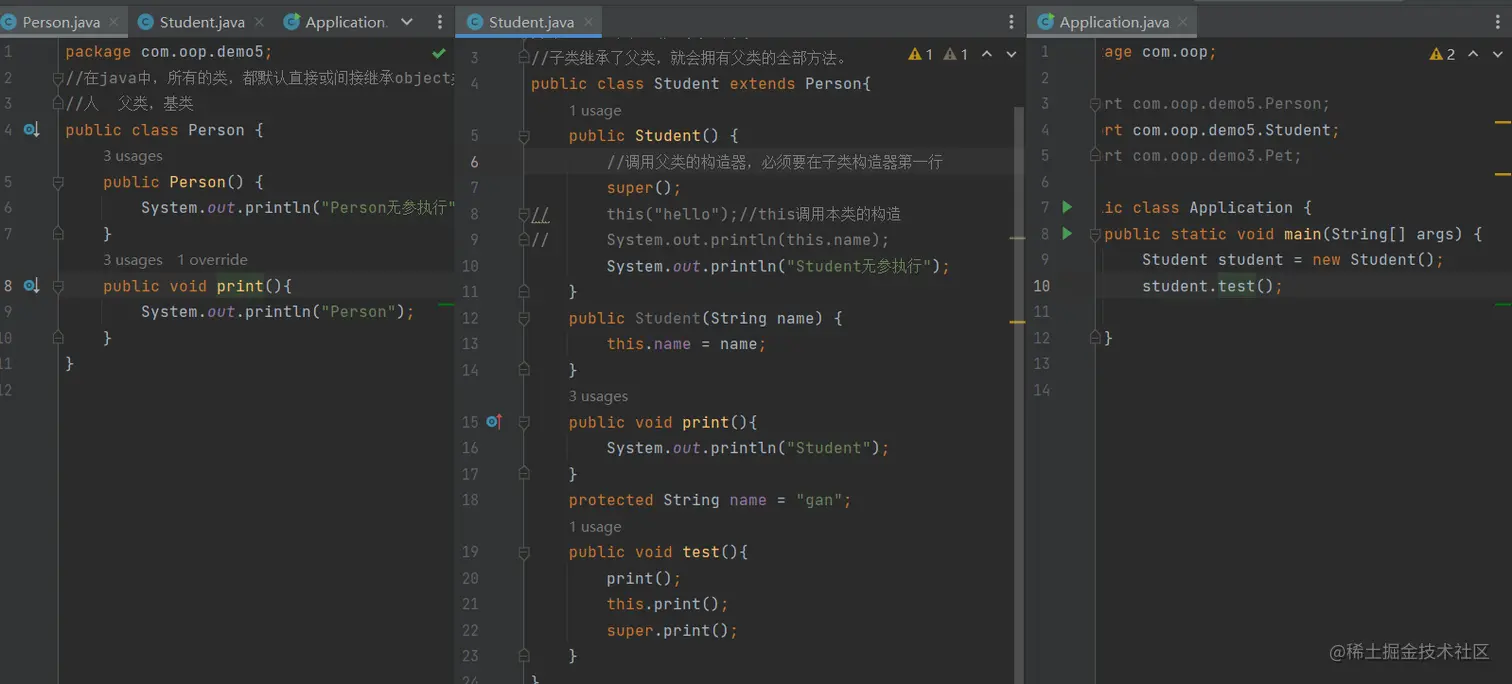This screenshot has width=1512, height=684.
Task: Click the overrides gutter icon beside Student print()
Action: [x=493, y=422]
